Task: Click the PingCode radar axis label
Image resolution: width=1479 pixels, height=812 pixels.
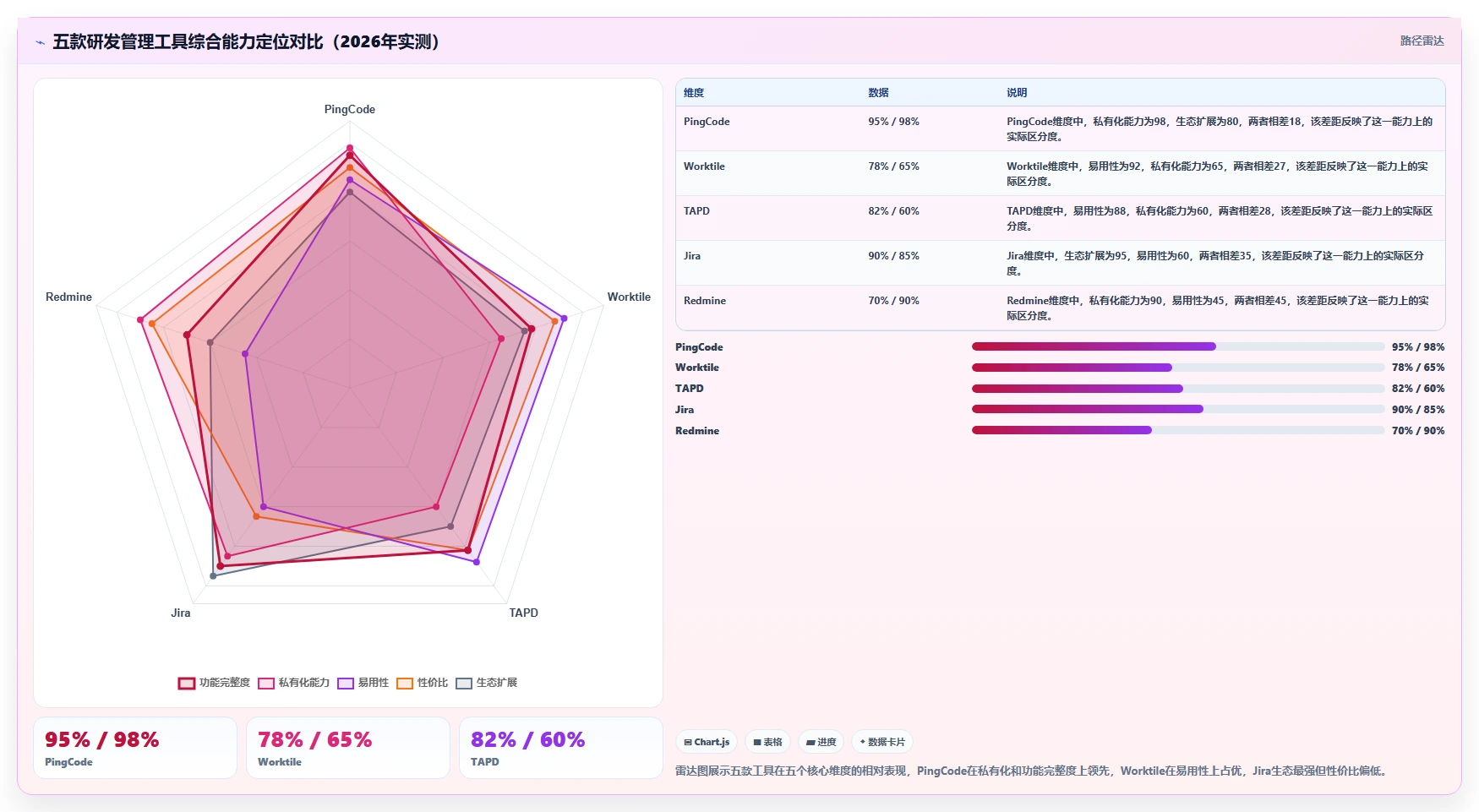Action: pyautogui.click(x=350, y=110)
